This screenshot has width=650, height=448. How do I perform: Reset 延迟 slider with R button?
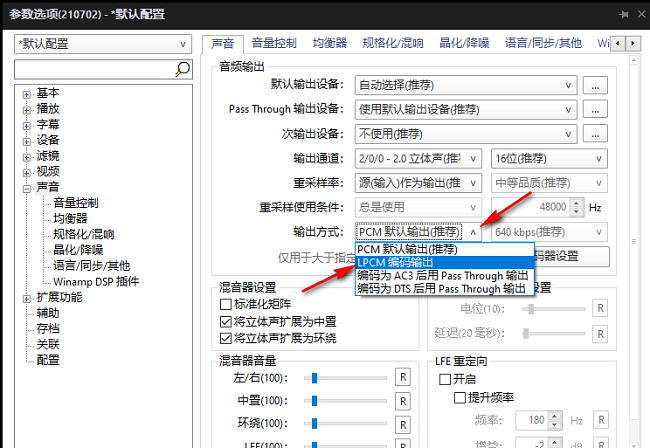click(x=600, y=334)
